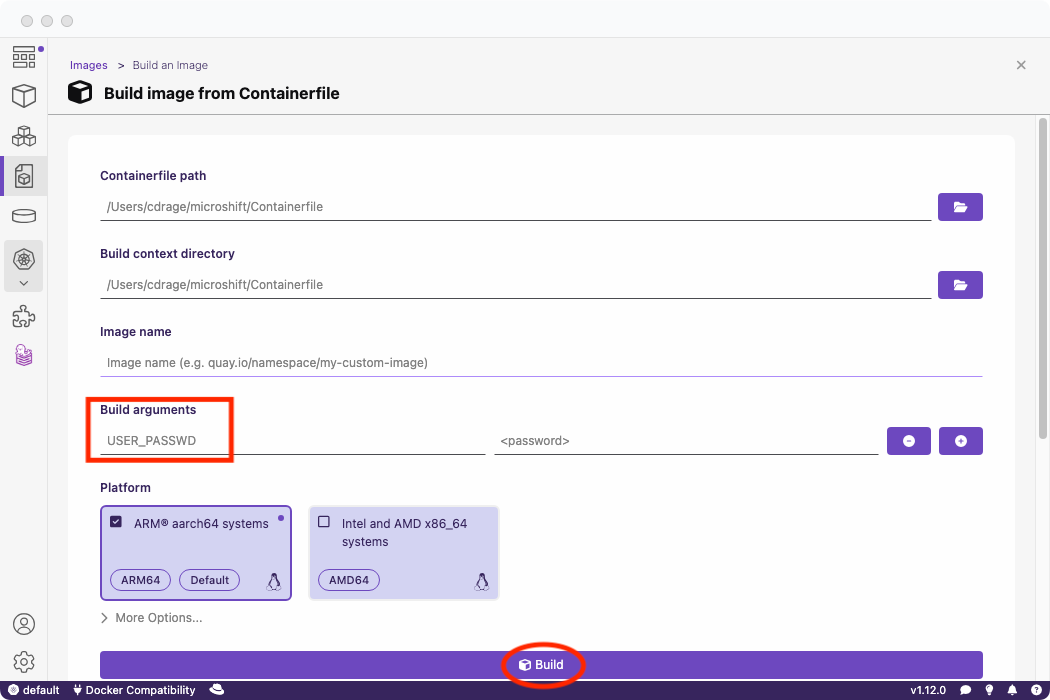Open the Pods section icon
The height and width of the screenshot is (700, 1050).
coord(24,136)
